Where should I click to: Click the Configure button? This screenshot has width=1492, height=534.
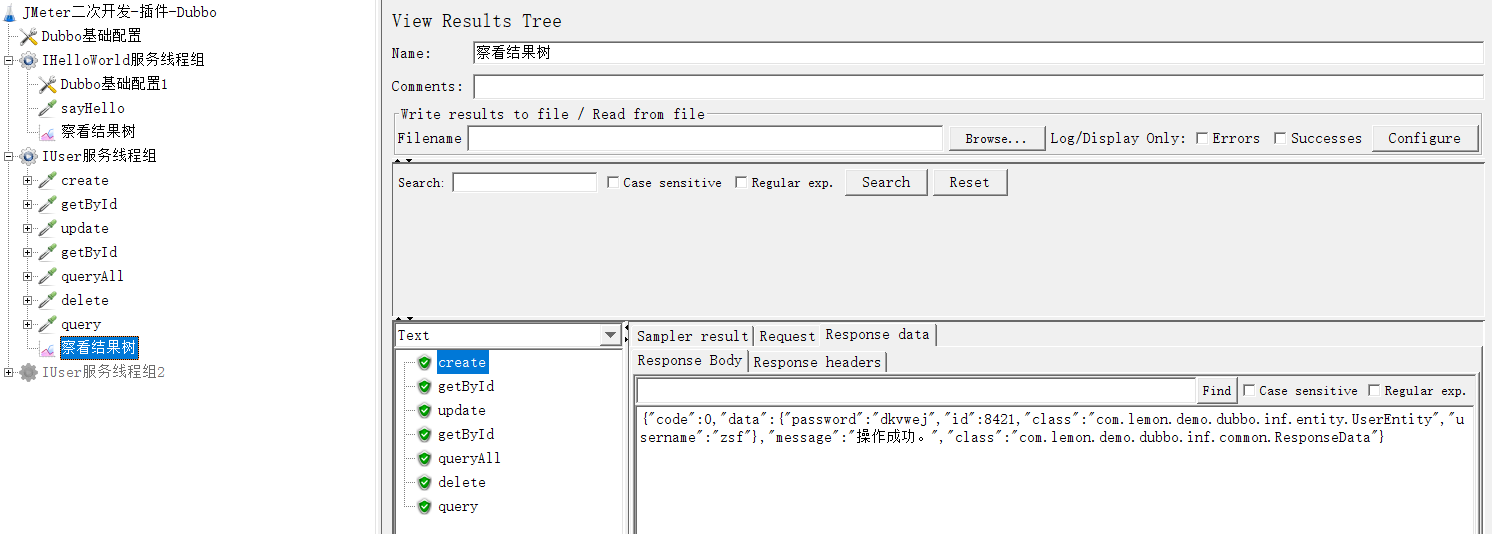(1424, 139)
